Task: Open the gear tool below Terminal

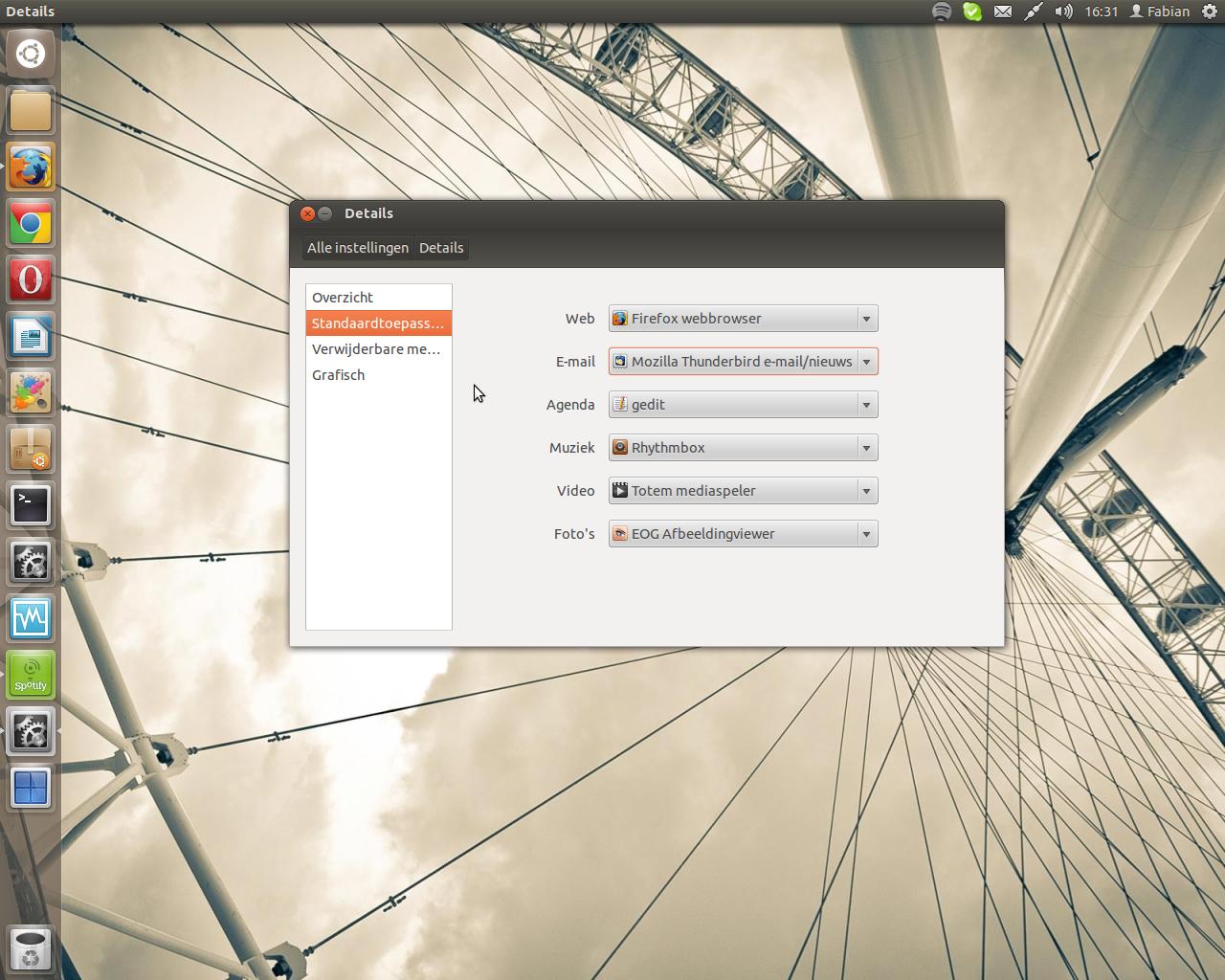Action: tap(31, 562)
